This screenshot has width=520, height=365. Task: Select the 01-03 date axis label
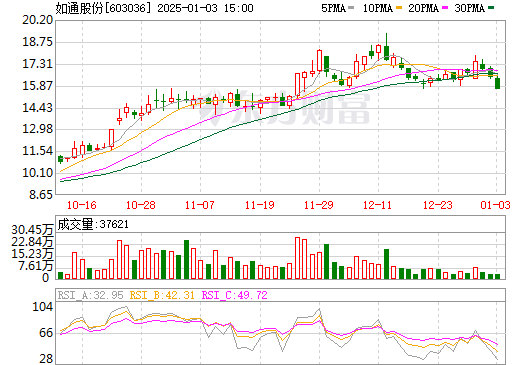[495, 205]
